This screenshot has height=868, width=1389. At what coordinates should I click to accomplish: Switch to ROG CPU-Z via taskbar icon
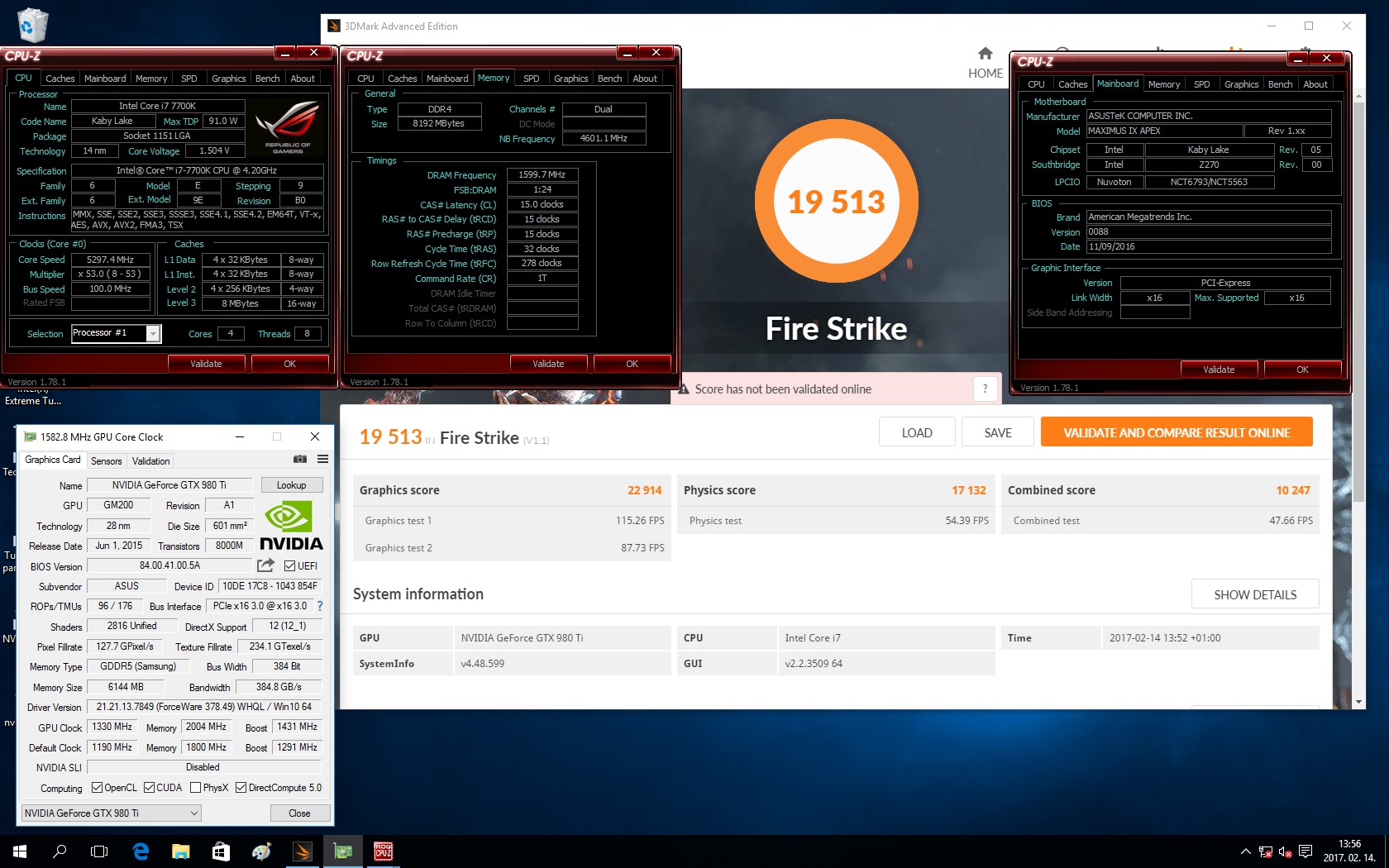(383, 851)
